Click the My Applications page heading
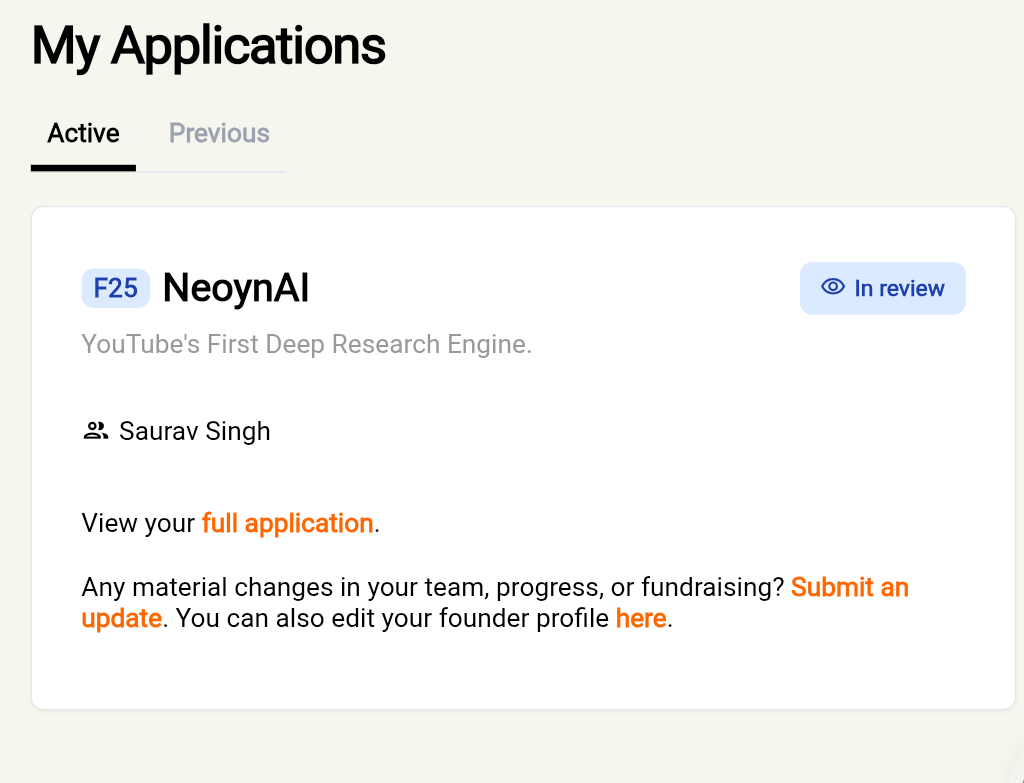The height and width of the screenshot is (783, 1024). tap(208, 46)
